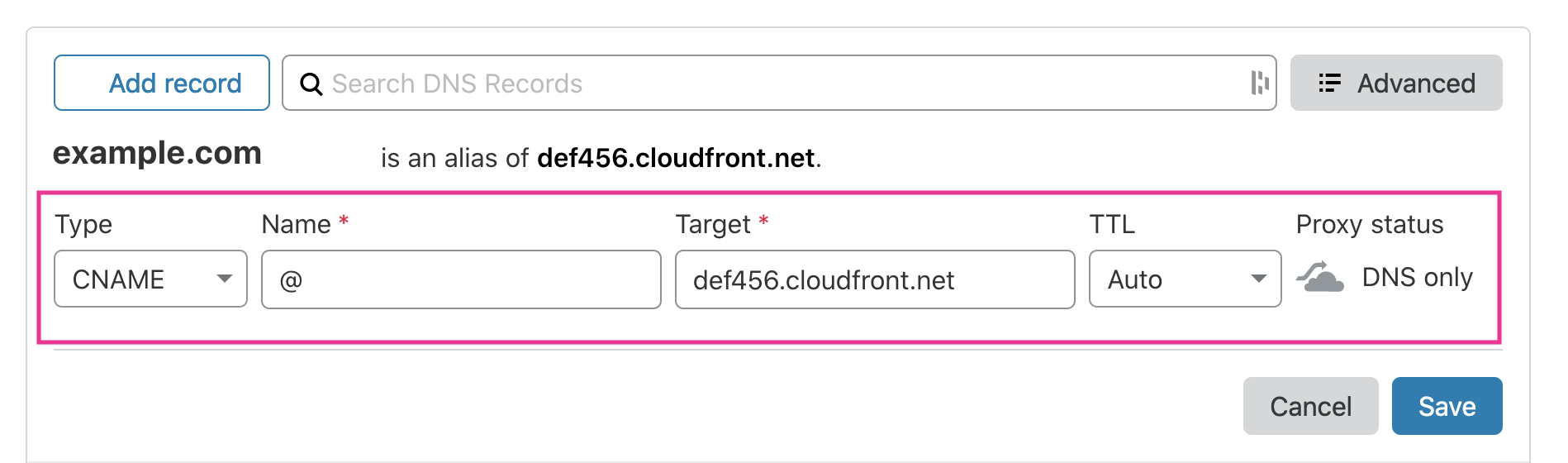Click the DNS only proxy label
Screen dimensions: 1568x463
(1417, 277)
